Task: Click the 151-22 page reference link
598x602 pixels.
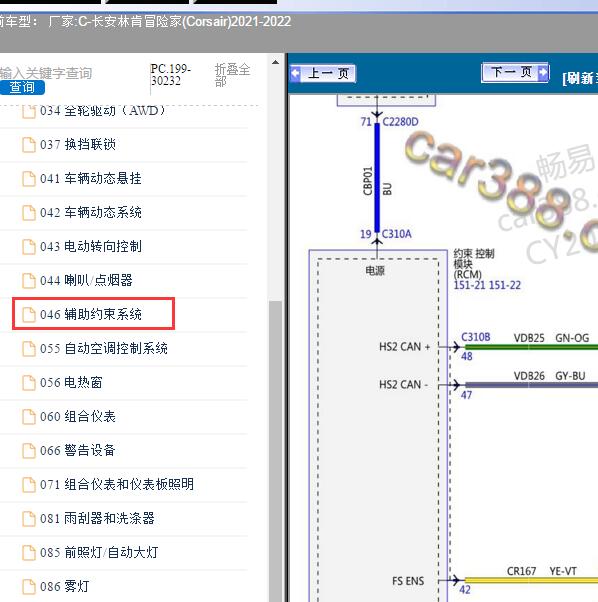Action: [505, 285]
